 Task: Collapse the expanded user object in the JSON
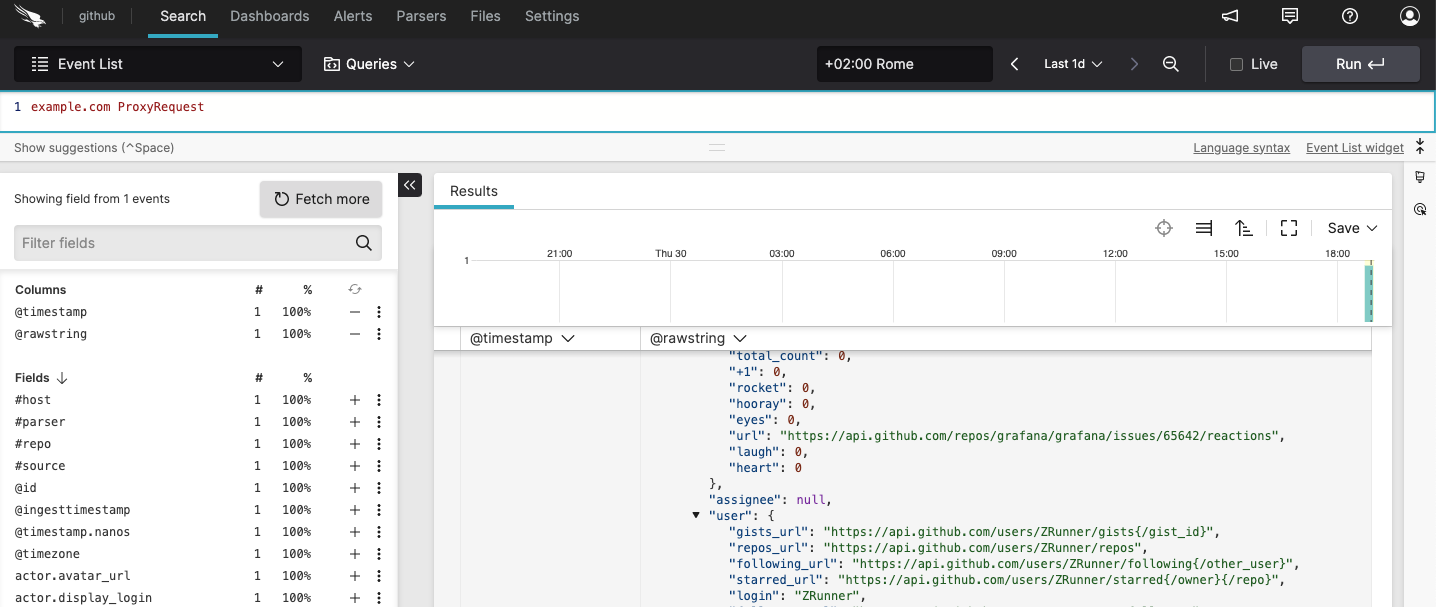tap(696, 515)
